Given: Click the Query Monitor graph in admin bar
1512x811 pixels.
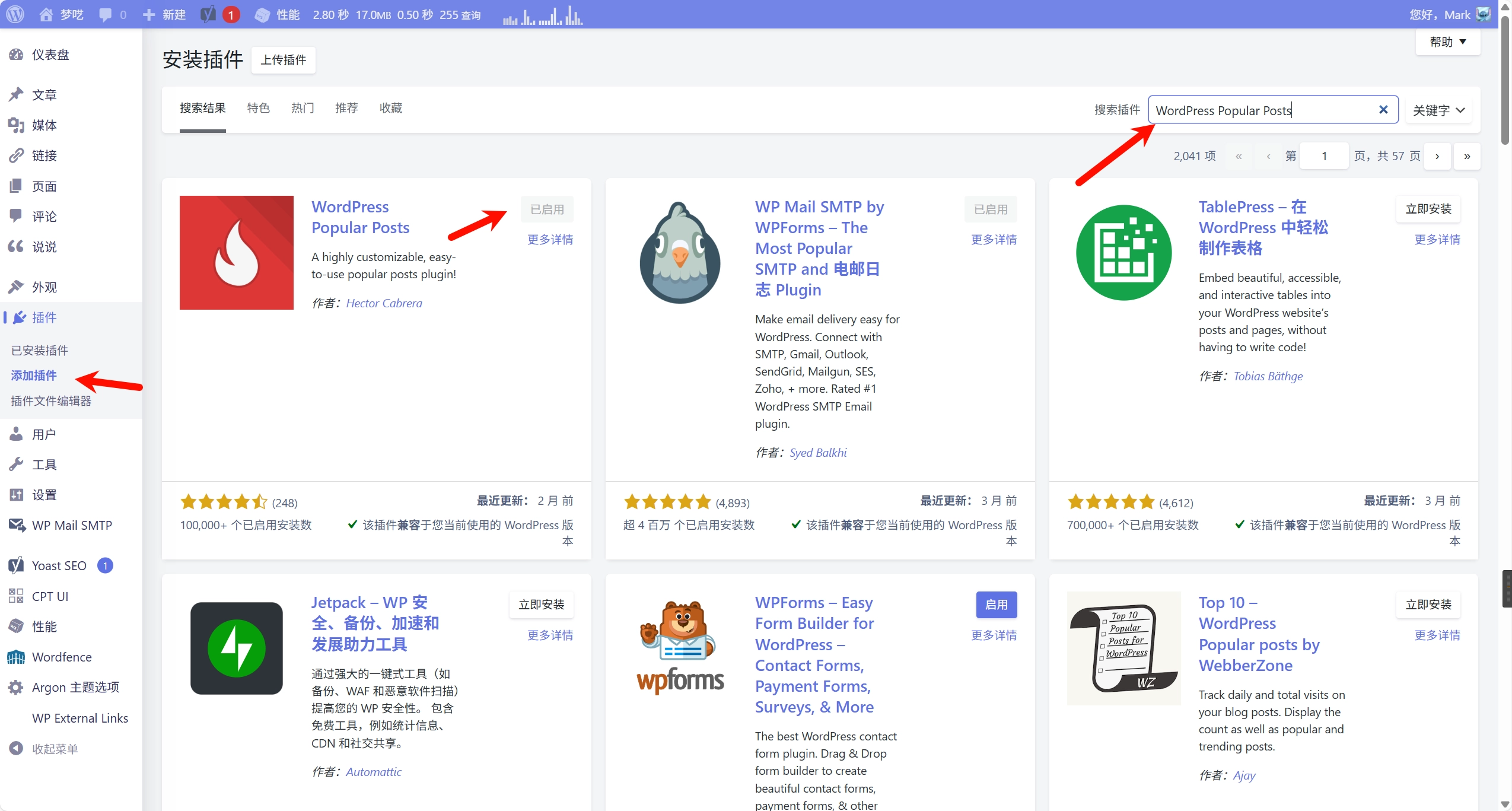Looking at the screenshot, I should point(542,15).
